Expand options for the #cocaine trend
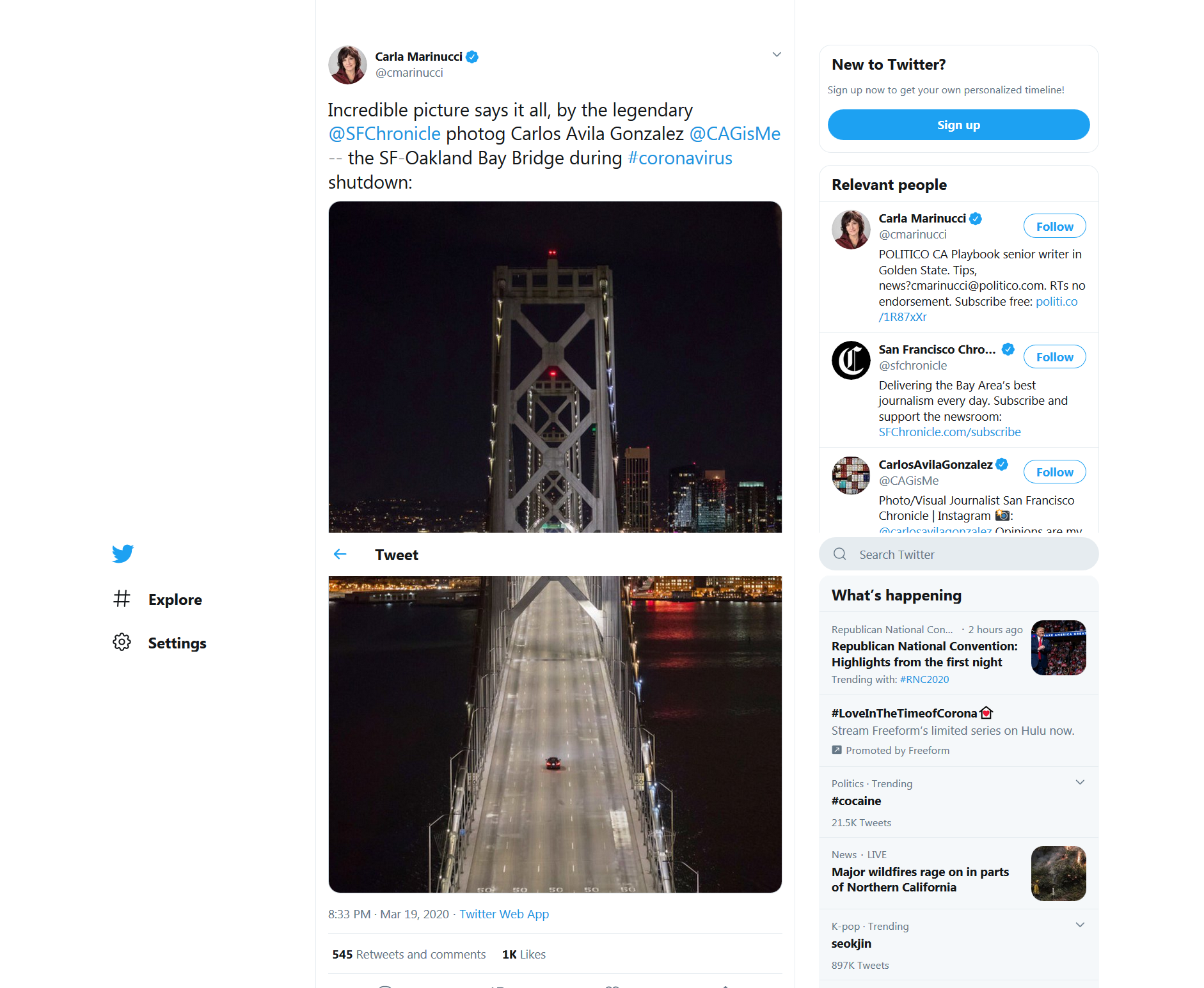This screenshot has height=988, width=1204. tap(1080, 783)
